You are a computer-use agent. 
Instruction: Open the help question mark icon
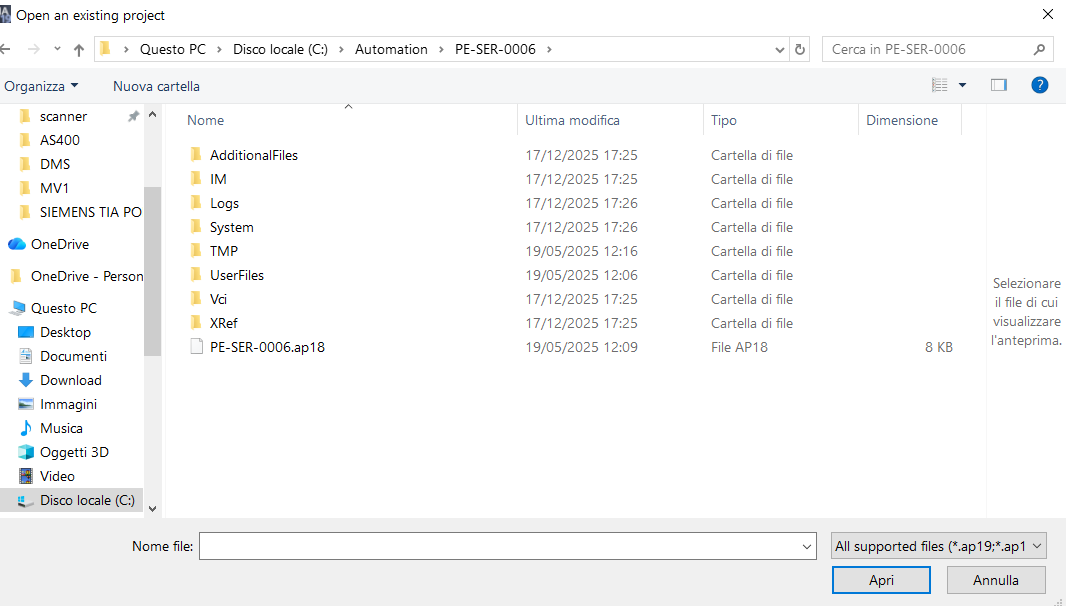tap(1039, 85)
